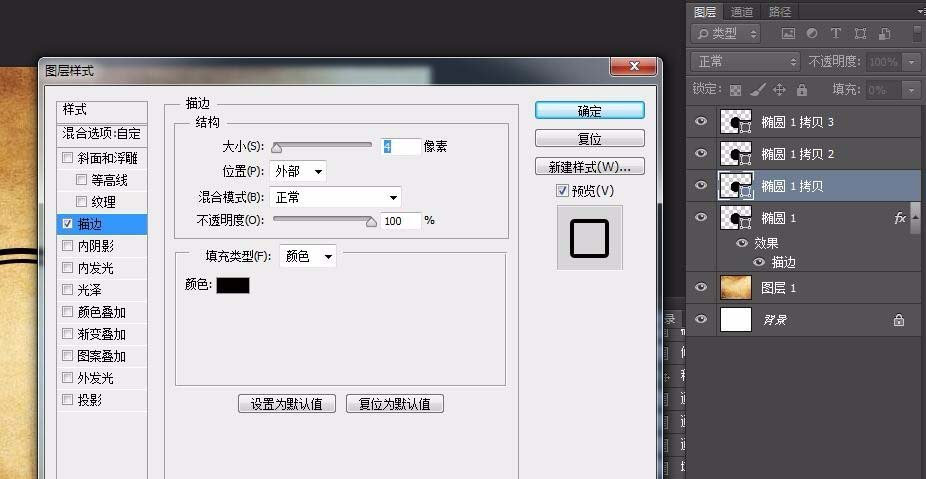Open the Layers panel 不透明度 arrow
The height and width of the screenshot is (479, 926).
(912, 61)
